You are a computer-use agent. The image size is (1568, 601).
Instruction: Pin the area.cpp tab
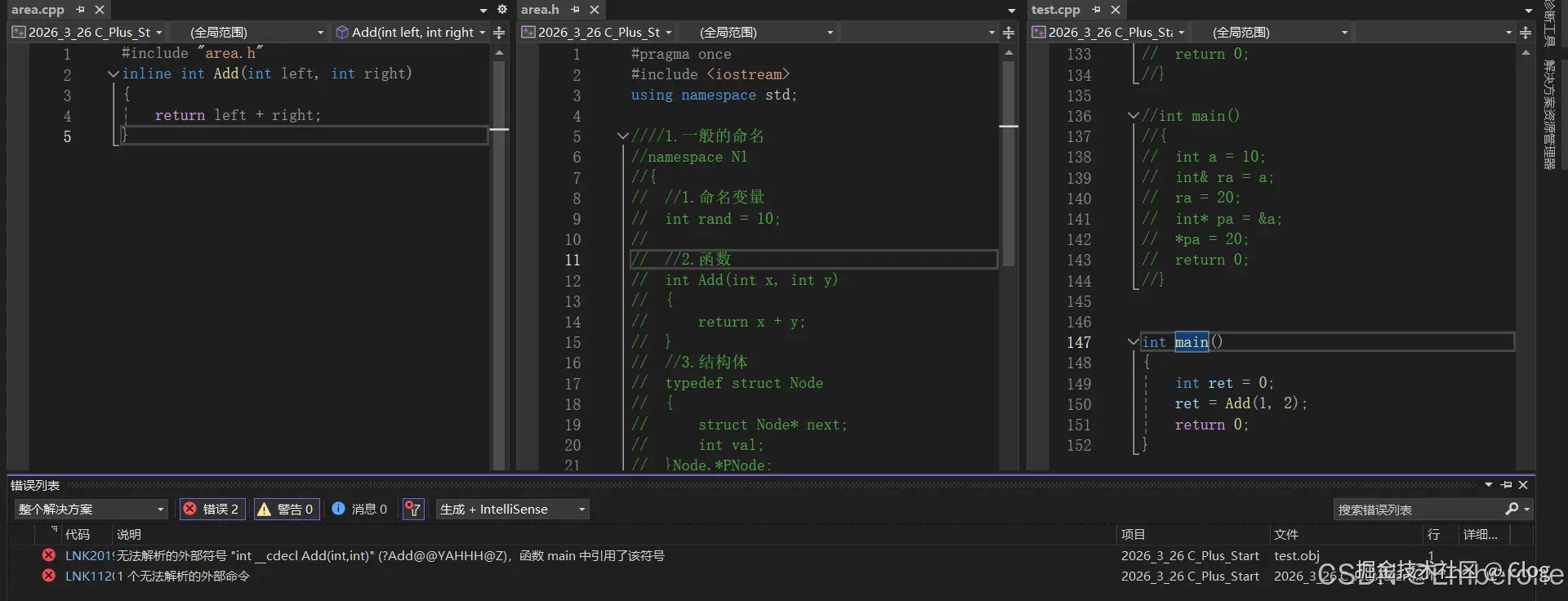pos(80,10)
